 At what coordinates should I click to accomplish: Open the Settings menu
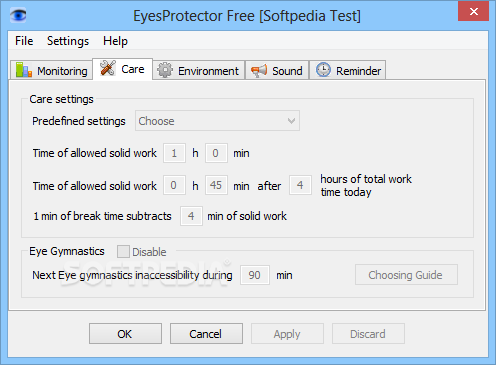click(68, 41)
